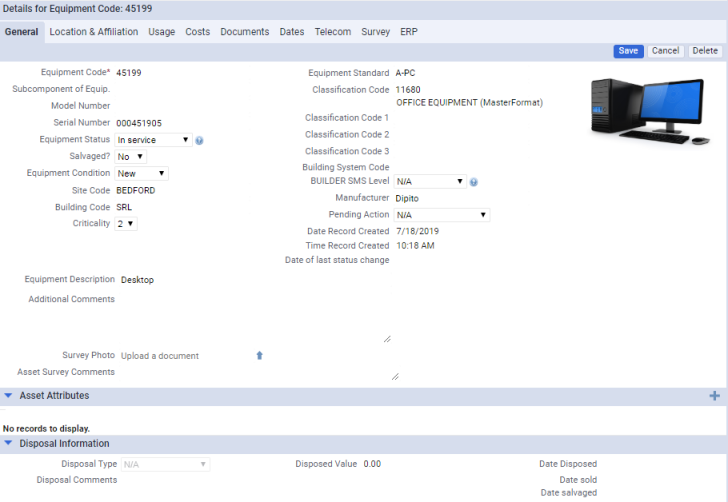Open the Salvaged? dropdown

point(131,157)
